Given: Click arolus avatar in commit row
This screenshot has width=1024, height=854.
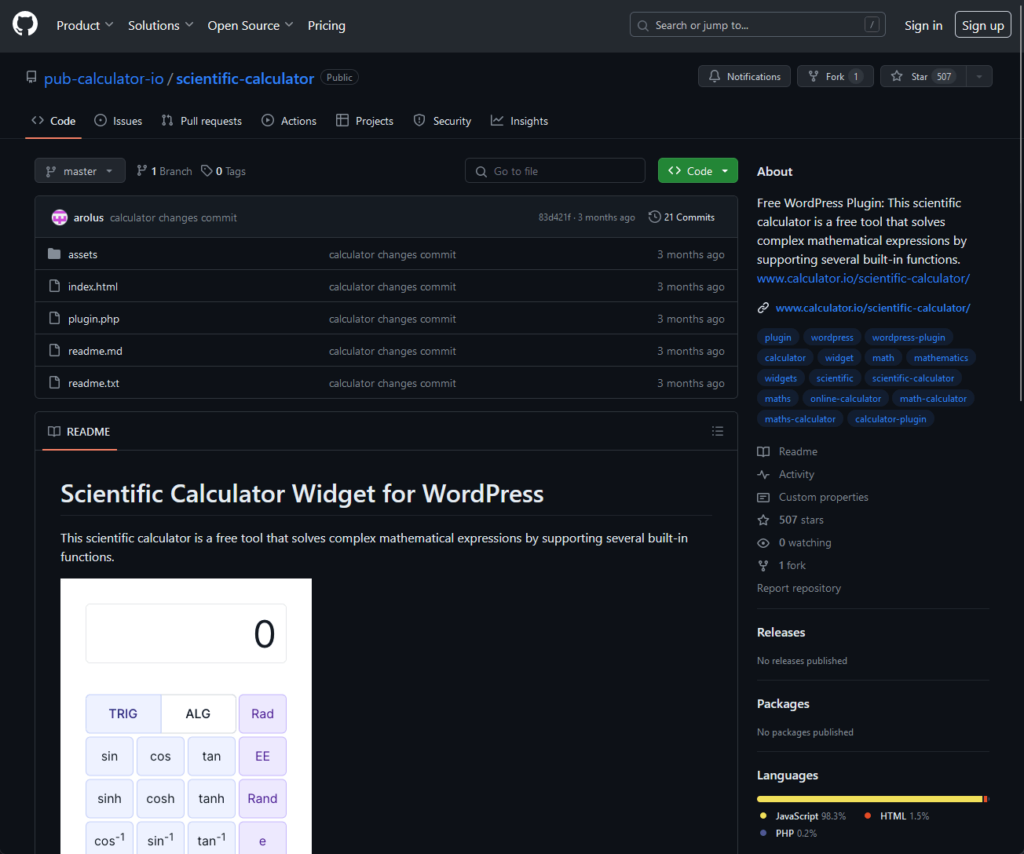Looking at the screenshot, I should (x=59, y=217).
